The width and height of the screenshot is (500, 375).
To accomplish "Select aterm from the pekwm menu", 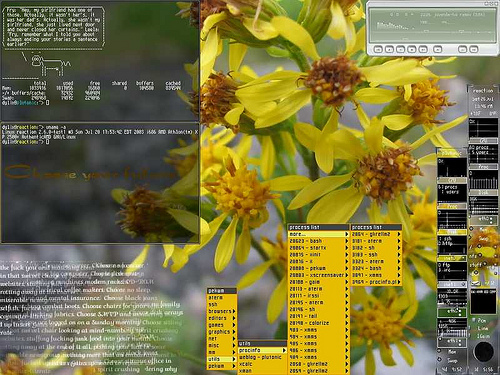I will [x=222, y=297].
